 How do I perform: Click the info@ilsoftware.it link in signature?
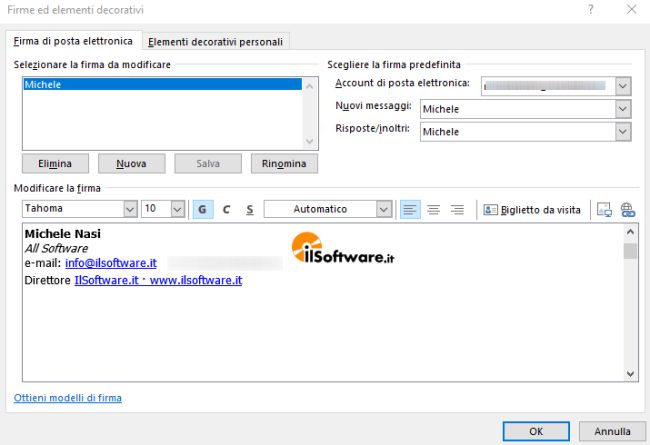(x=111, y=263)
